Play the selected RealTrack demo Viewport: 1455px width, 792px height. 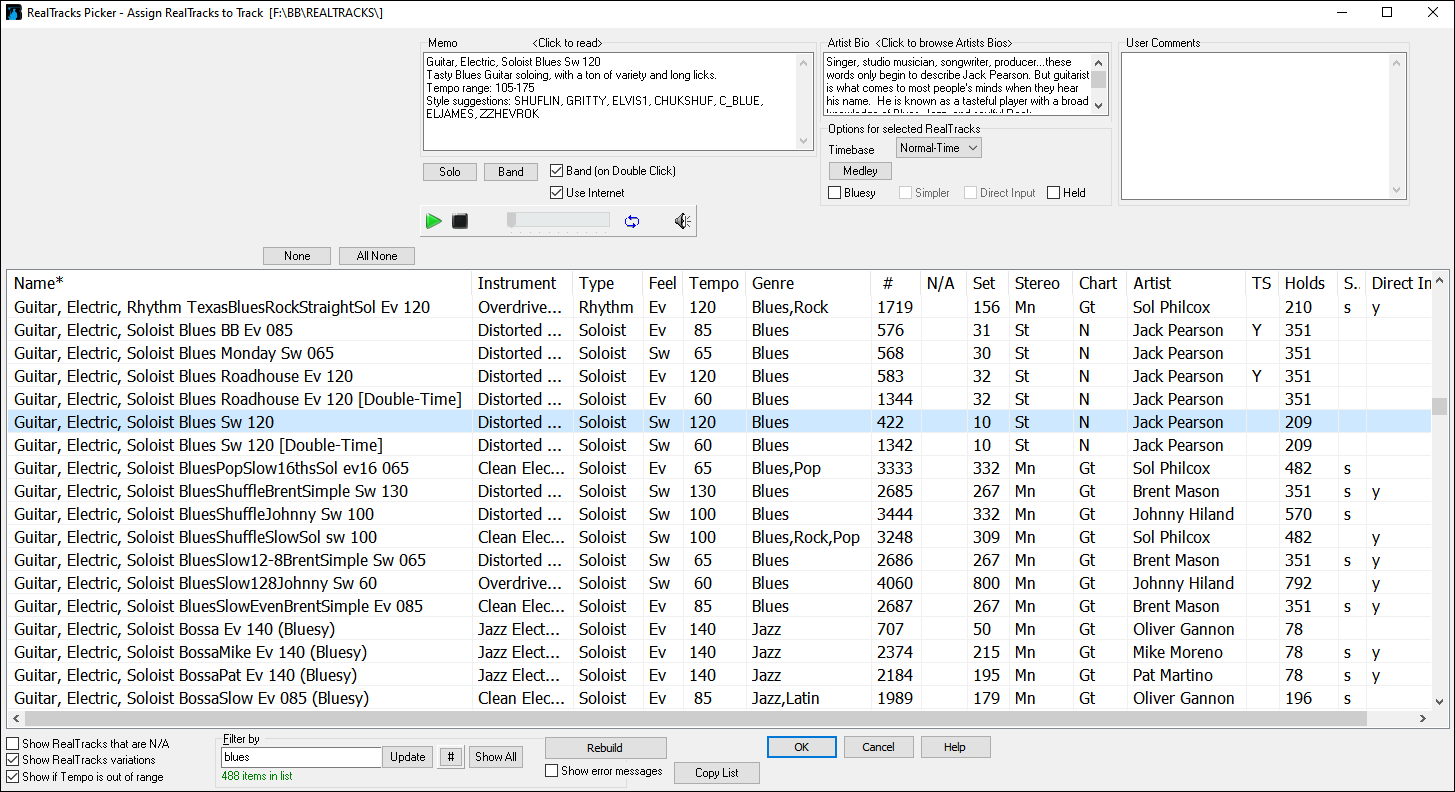433,221
